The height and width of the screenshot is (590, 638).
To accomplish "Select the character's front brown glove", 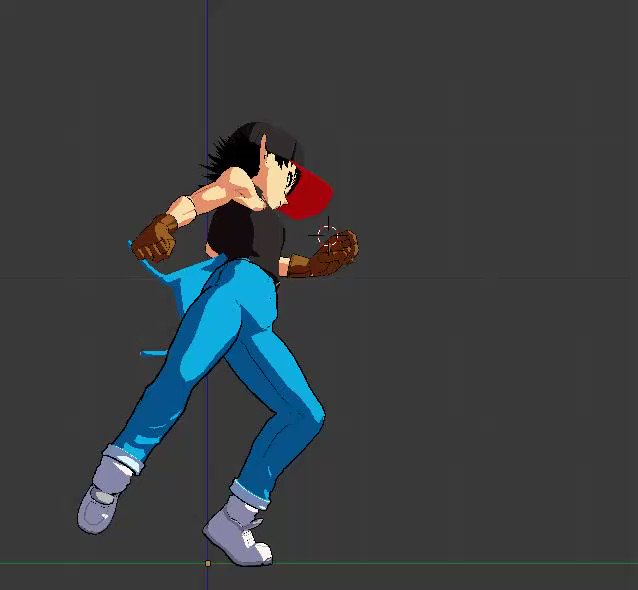I will [324, 255].
